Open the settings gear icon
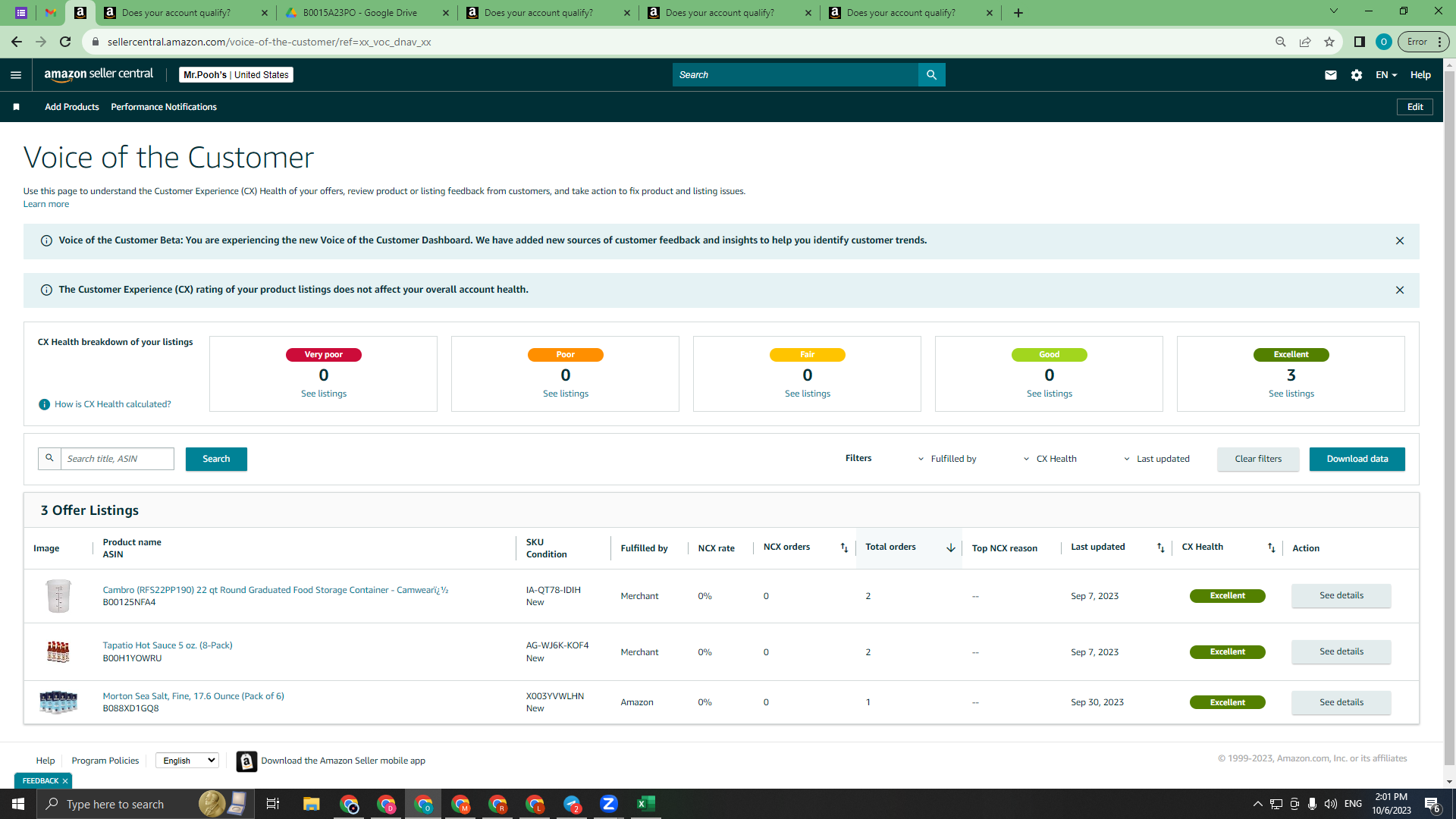This screenshot has height=819, width=1456. click(x=1357, y=75)
